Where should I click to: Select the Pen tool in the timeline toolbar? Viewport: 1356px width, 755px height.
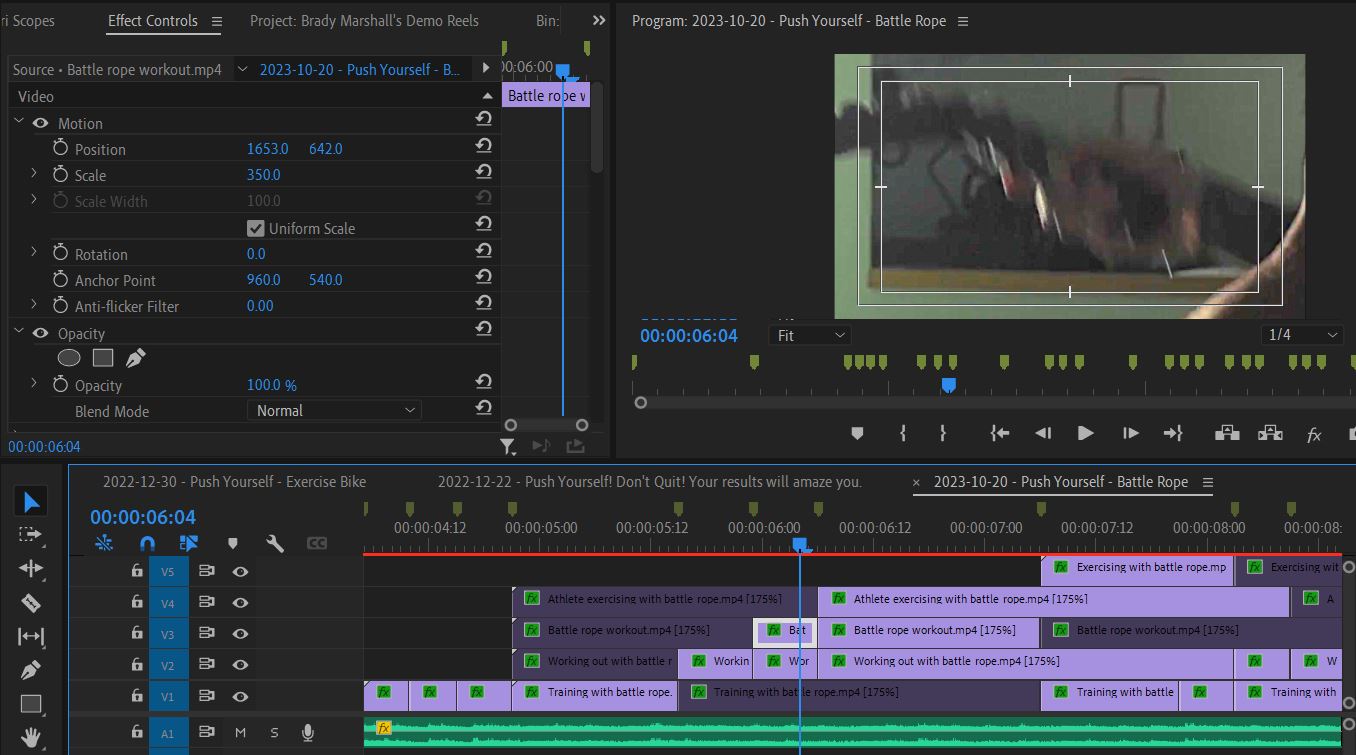(x=30, y=670)
